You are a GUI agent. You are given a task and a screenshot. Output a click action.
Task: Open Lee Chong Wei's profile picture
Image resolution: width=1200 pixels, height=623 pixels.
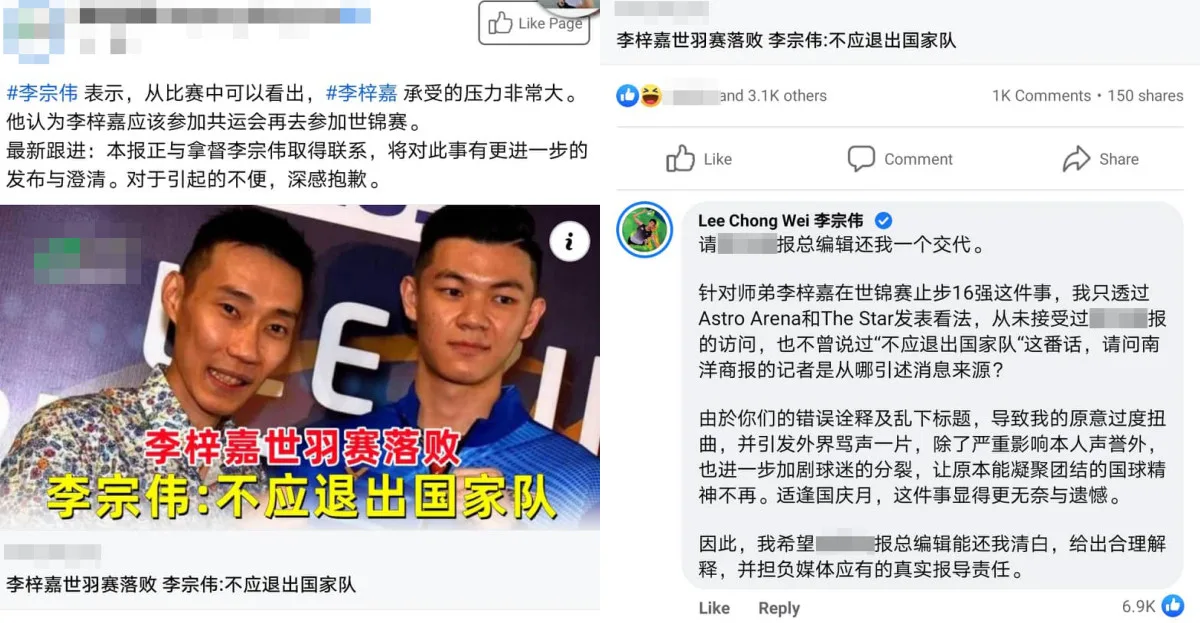click(644, 230)
